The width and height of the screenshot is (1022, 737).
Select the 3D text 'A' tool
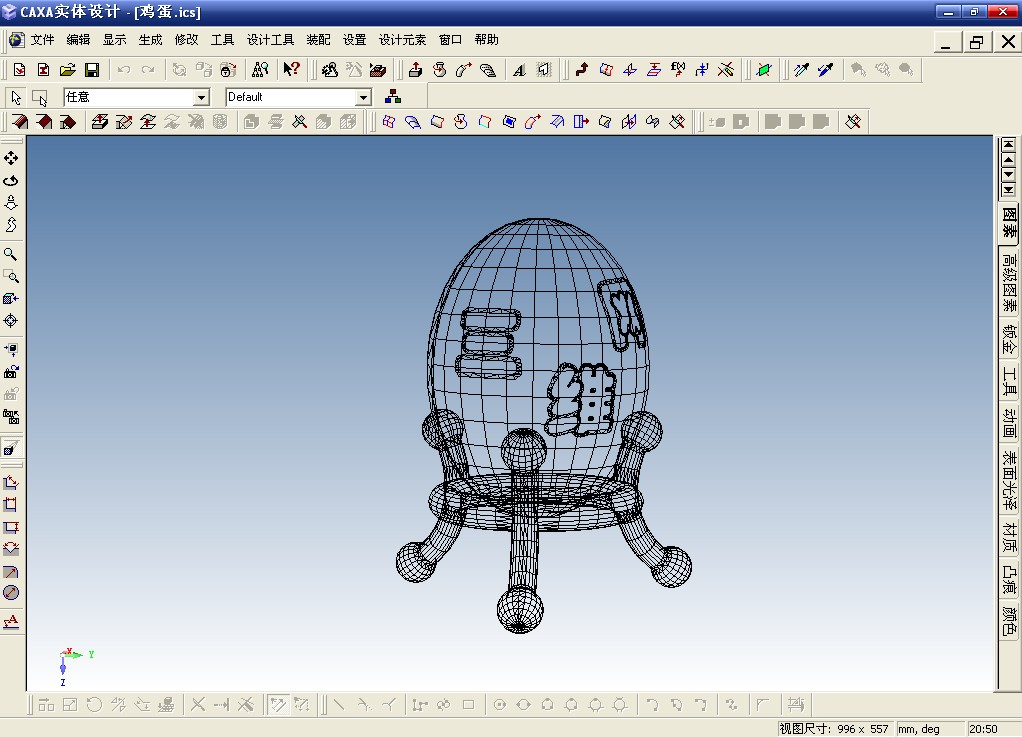point(519,70)
